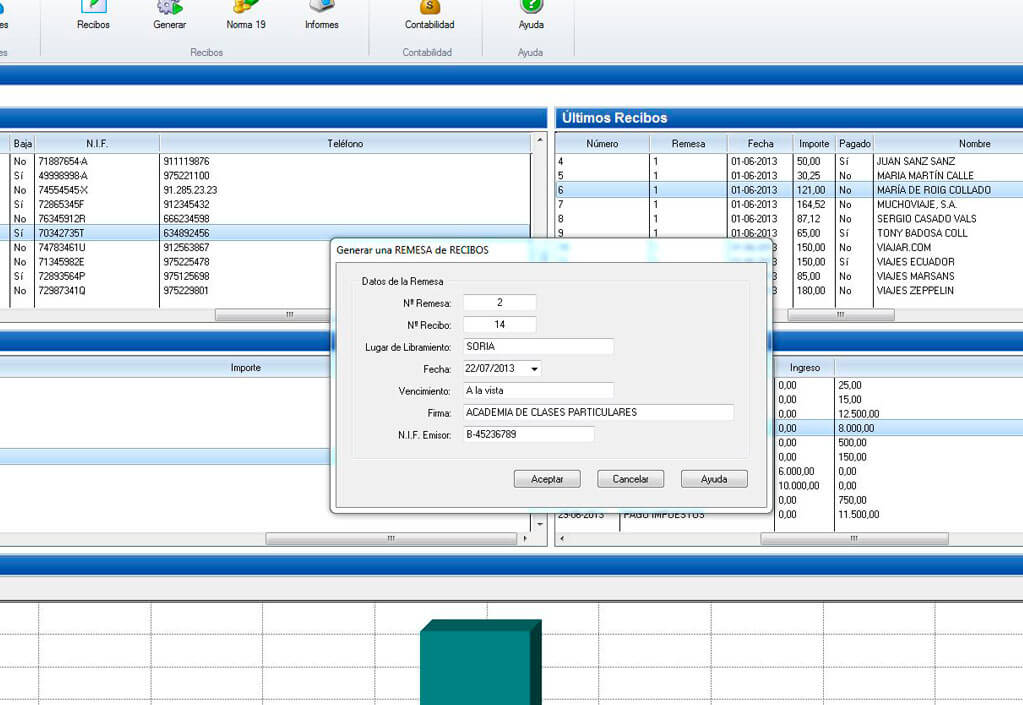
Task: Click the dialog's Ayuda button
Action: (714, 479)
